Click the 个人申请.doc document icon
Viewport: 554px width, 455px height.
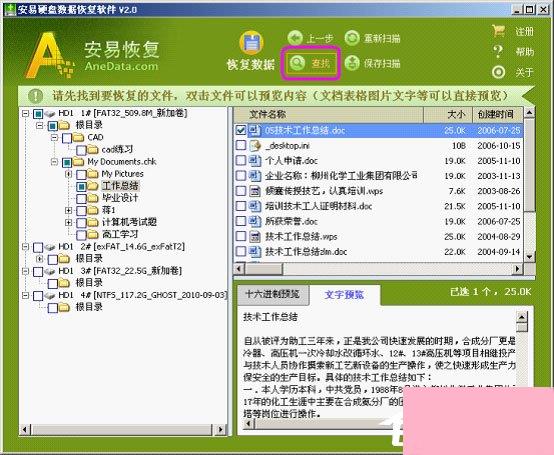tap(255, 160)
